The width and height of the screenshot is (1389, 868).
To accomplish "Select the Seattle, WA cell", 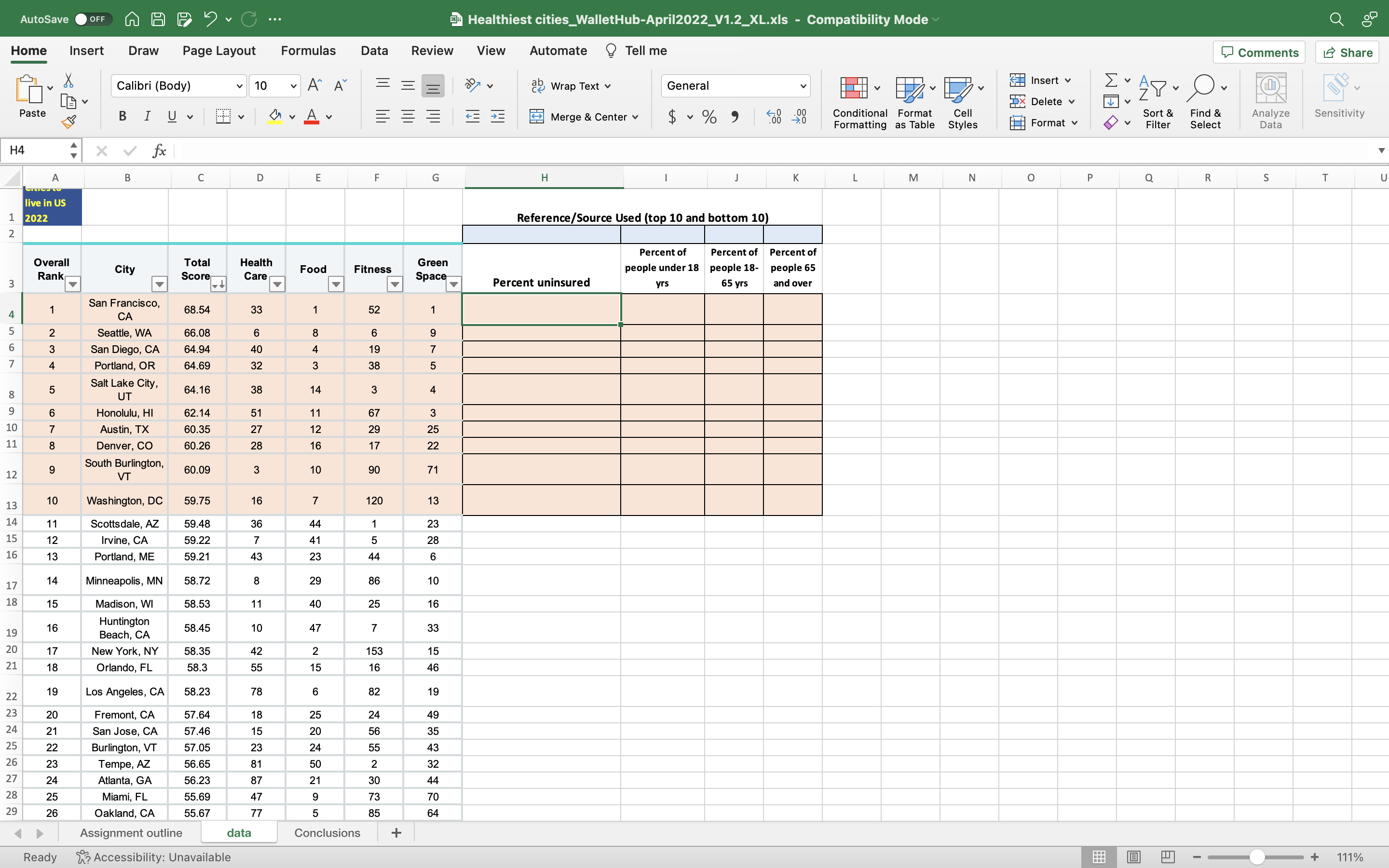I will point(124,333).
